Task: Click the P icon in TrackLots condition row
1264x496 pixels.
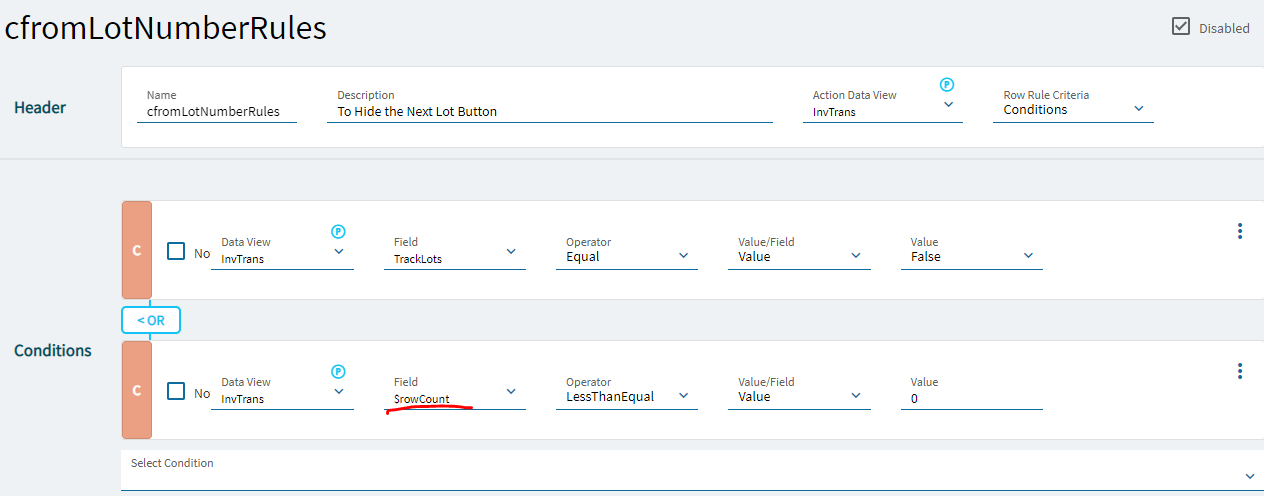Action: tap(338, 231)
